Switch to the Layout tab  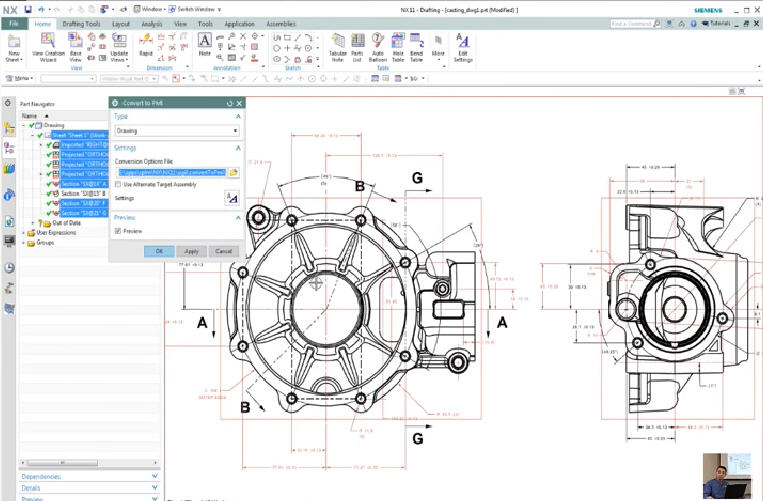click(121, 23)
